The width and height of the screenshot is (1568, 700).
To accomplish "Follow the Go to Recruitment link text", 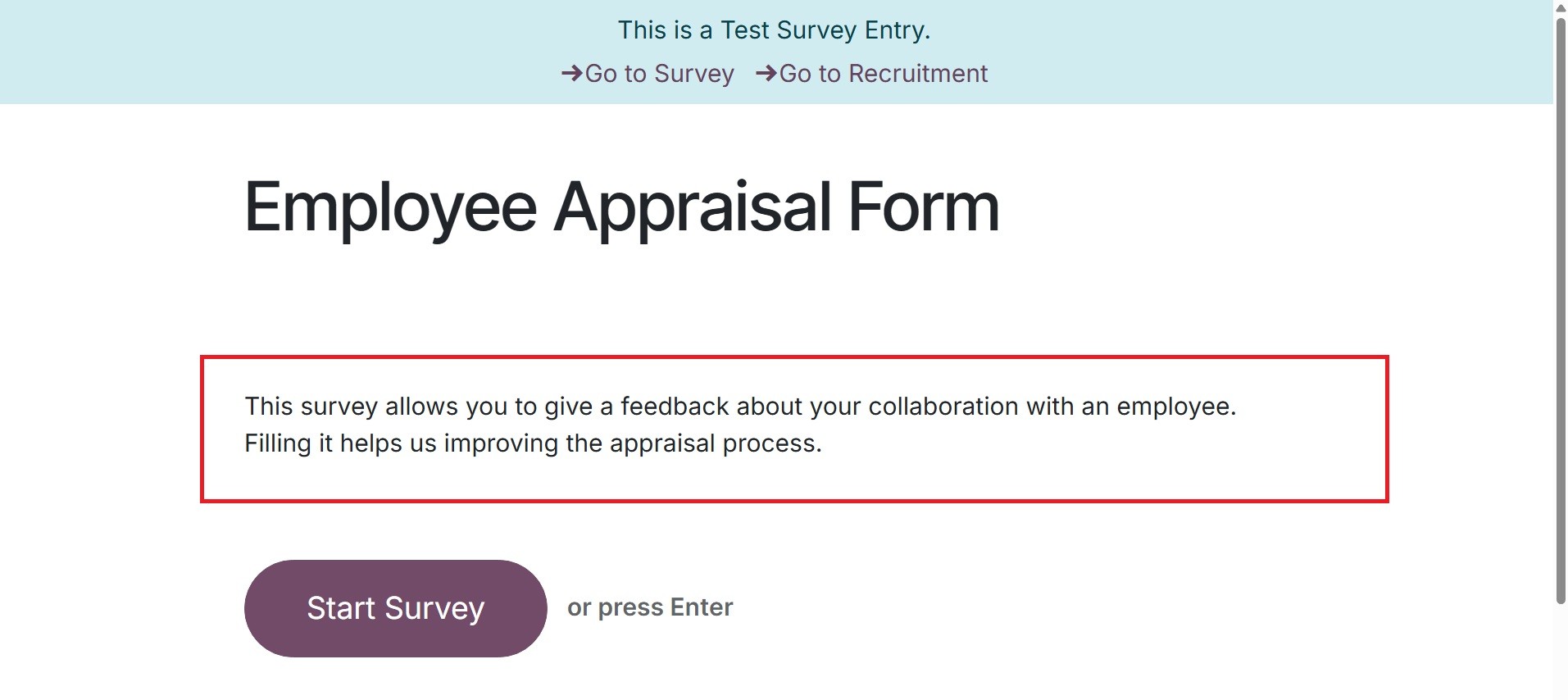I will pyautogui.click(x=883, y=74).
